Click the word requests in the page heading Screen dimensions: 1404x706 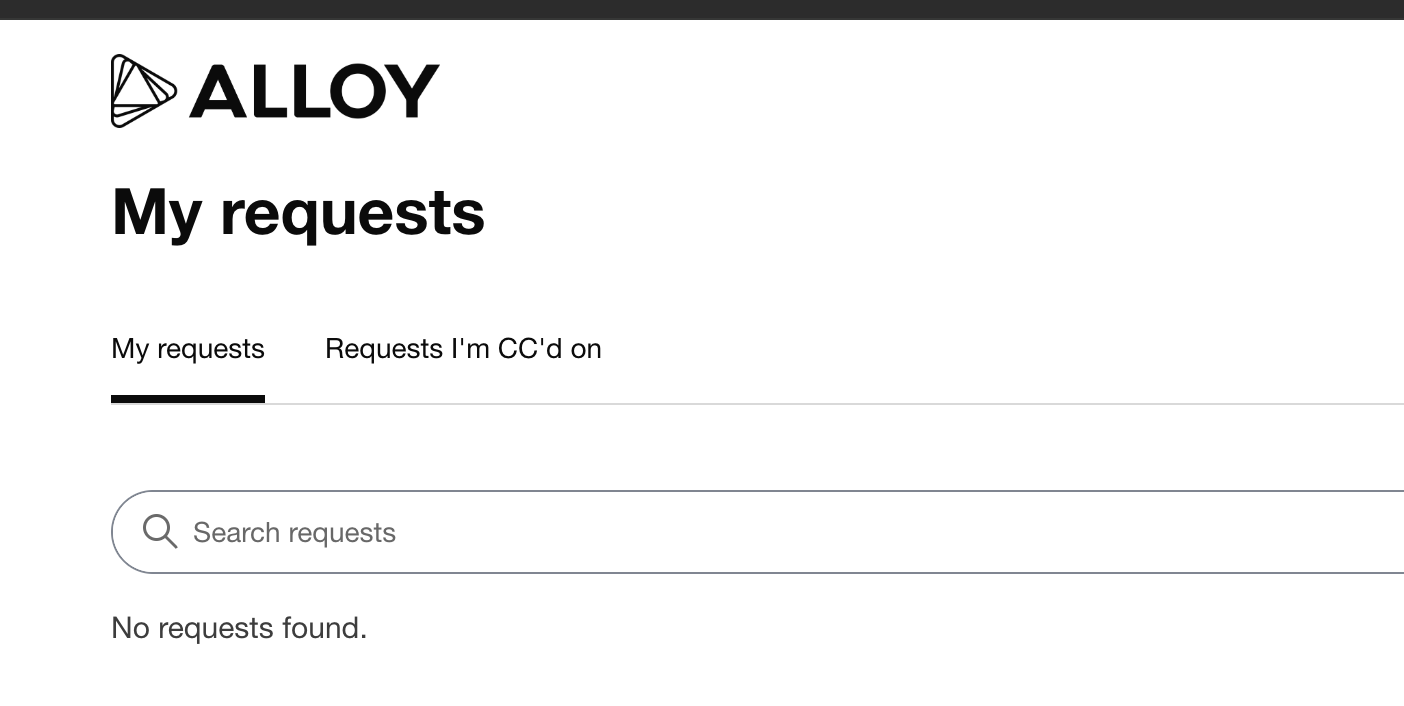point(352,212)
